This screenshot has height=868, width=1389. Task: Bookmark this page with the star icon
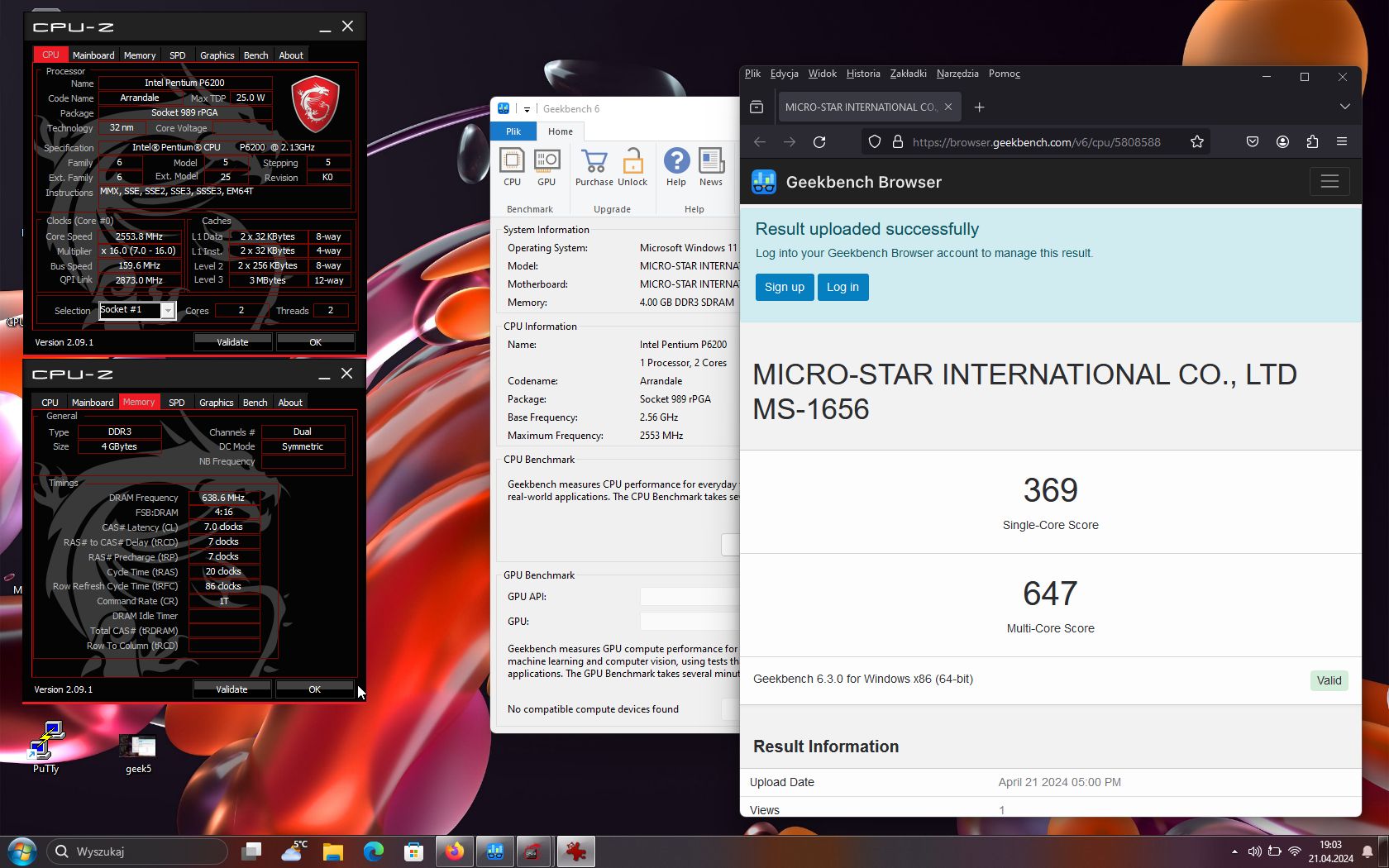tap(1196, 142)
